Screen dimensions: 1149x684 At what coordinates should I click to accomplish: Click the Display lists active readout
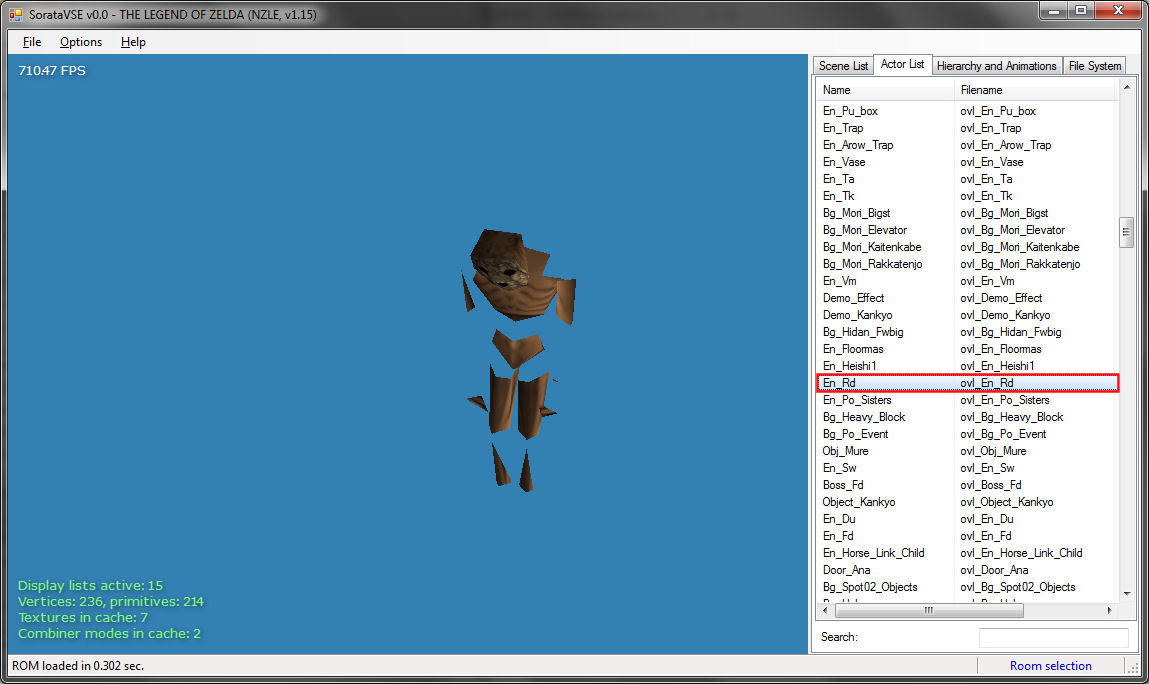(x=90, y=585)
